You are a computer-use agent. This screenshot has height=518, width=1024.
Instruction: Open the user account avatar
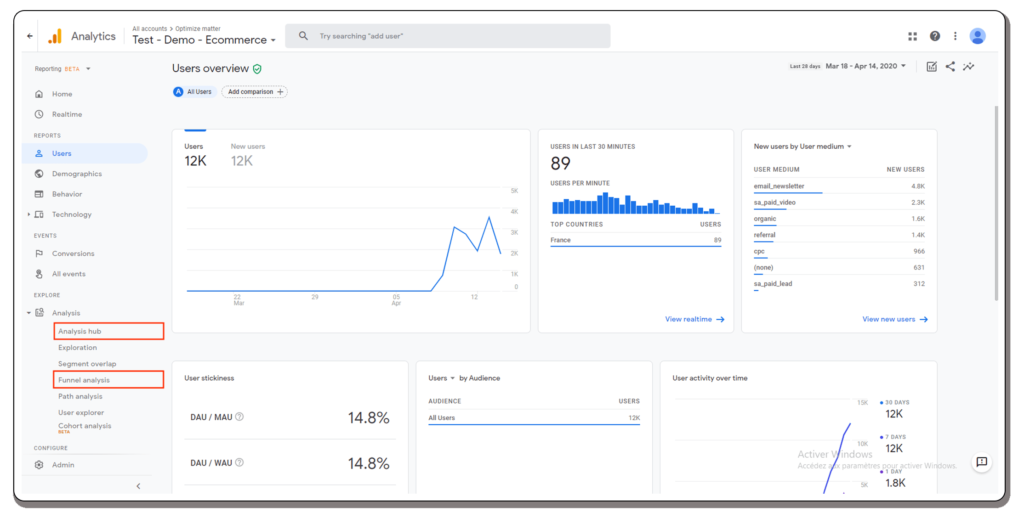[977, 36]
